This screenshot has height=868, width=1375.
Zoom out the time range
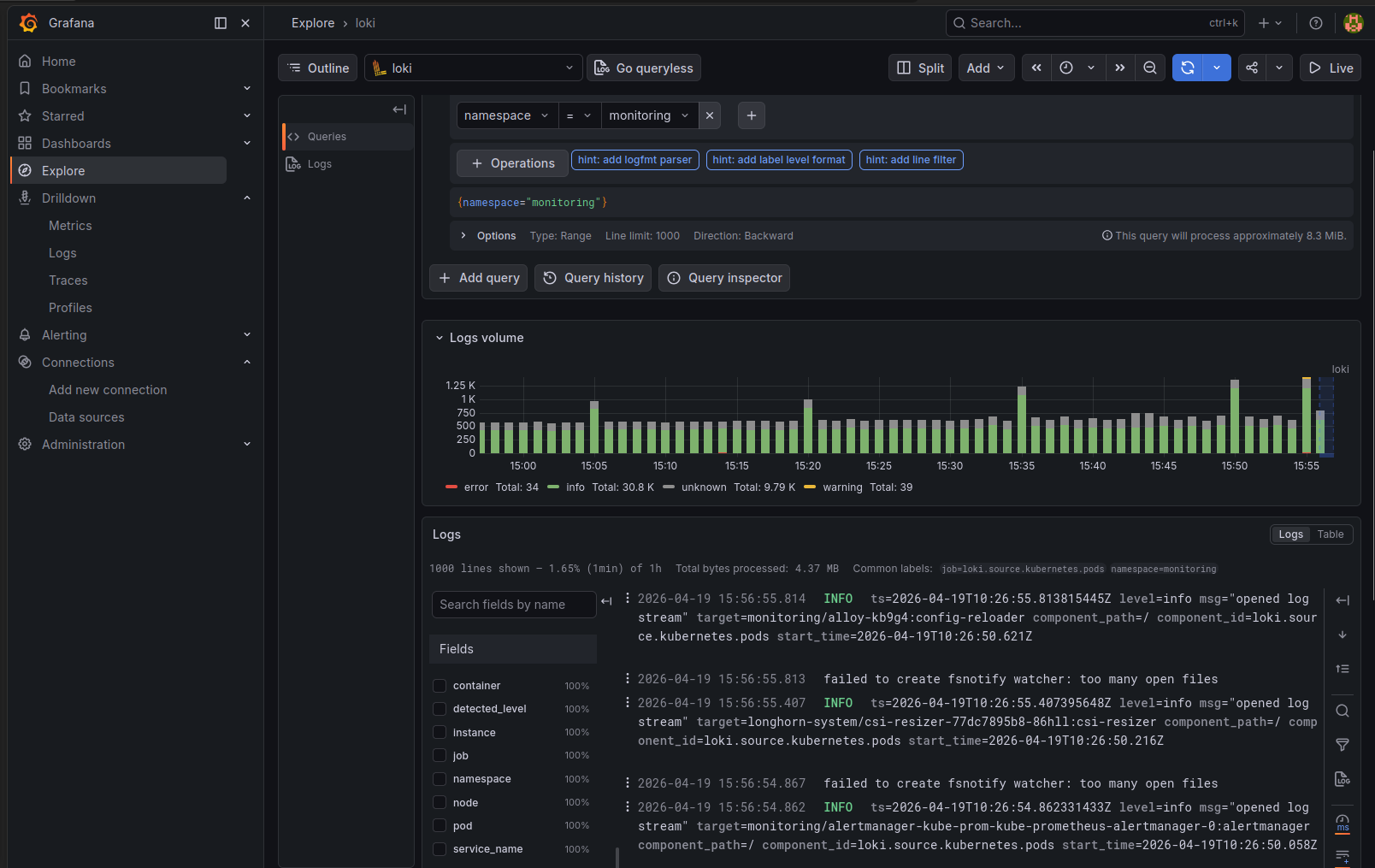pos(1150,68)
